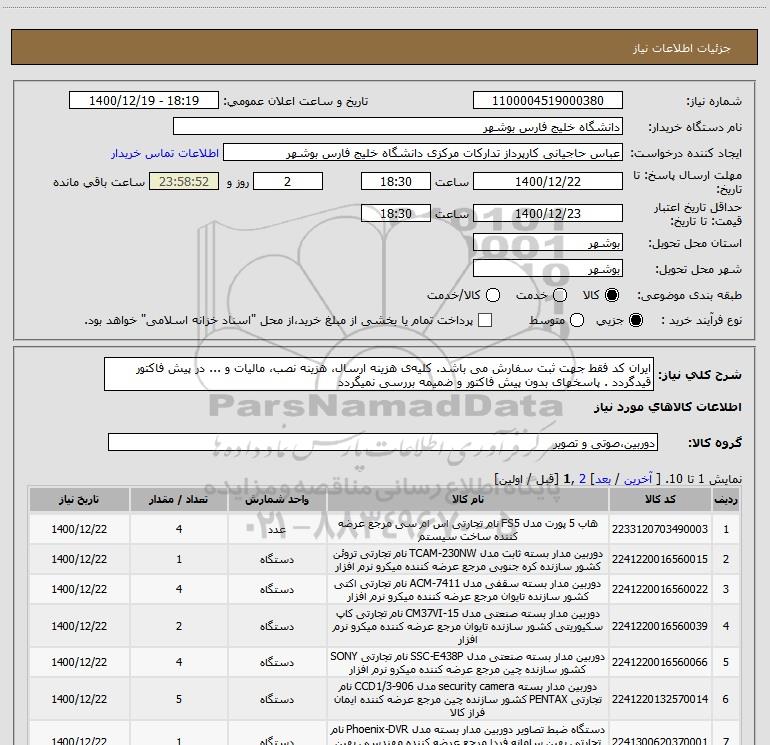Go to بعد page link
Viewport: 770px width, 745px height.
pos(603,479)
